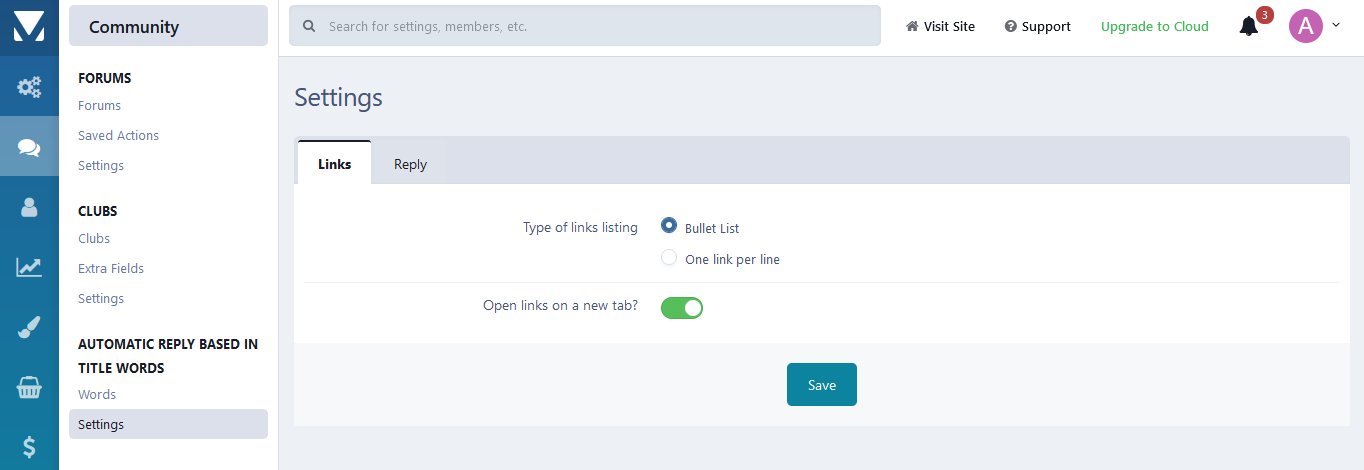Open the System gears section
This screenshot has width=1364, height=470.
point(29,87)
